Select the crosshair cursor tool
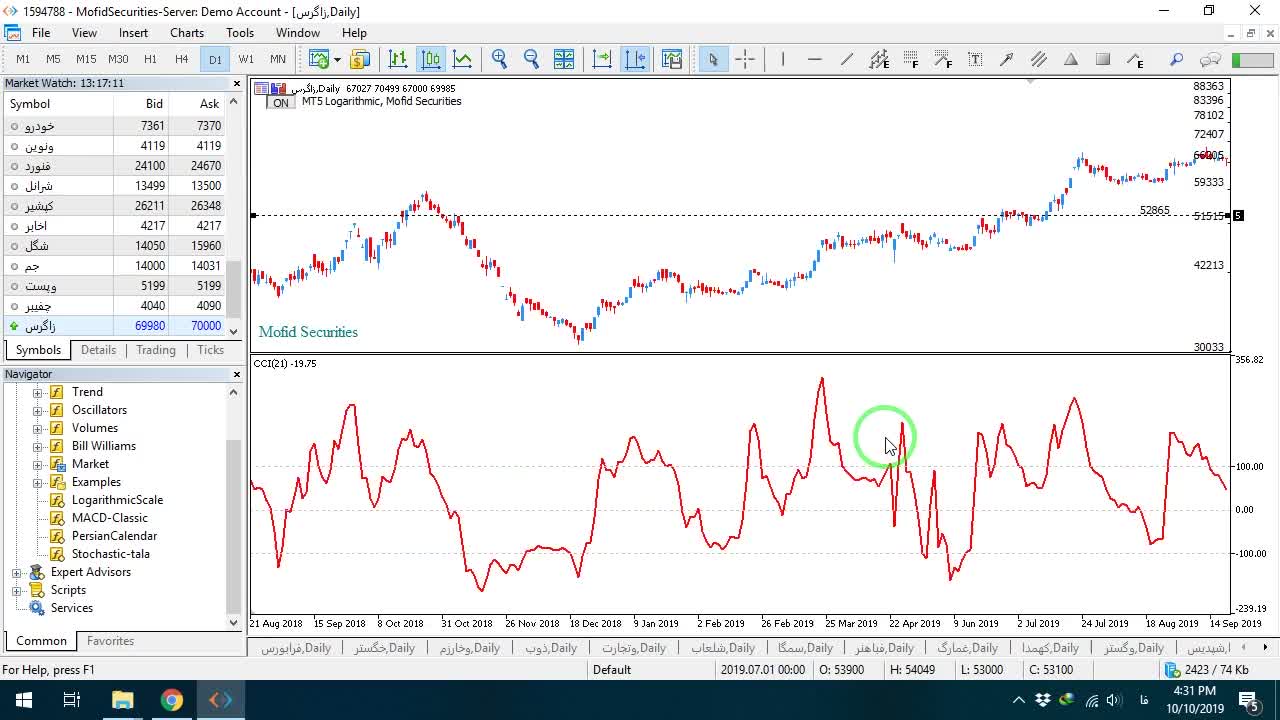The height and width of the screenshot is (720, 1280). (745, 59)
